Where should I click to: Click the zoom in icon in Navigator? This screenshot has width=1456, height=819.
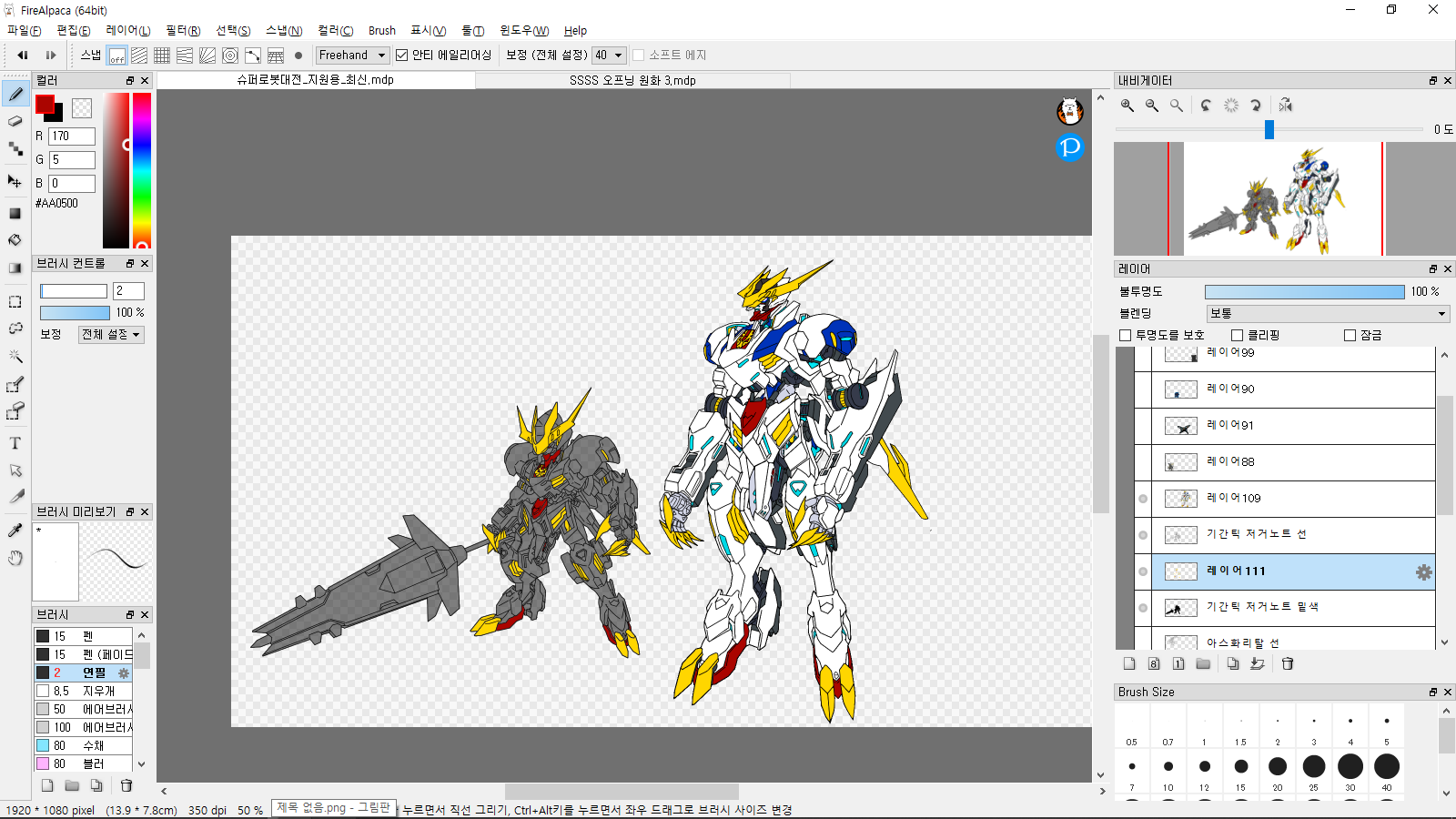point(1127,106)
